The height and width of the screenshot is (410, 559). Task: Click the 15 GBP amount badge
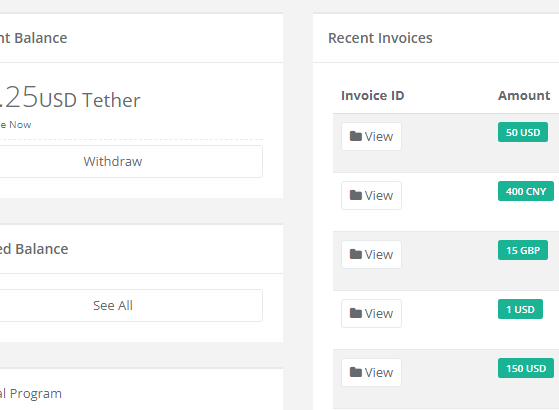click(523, 250)
